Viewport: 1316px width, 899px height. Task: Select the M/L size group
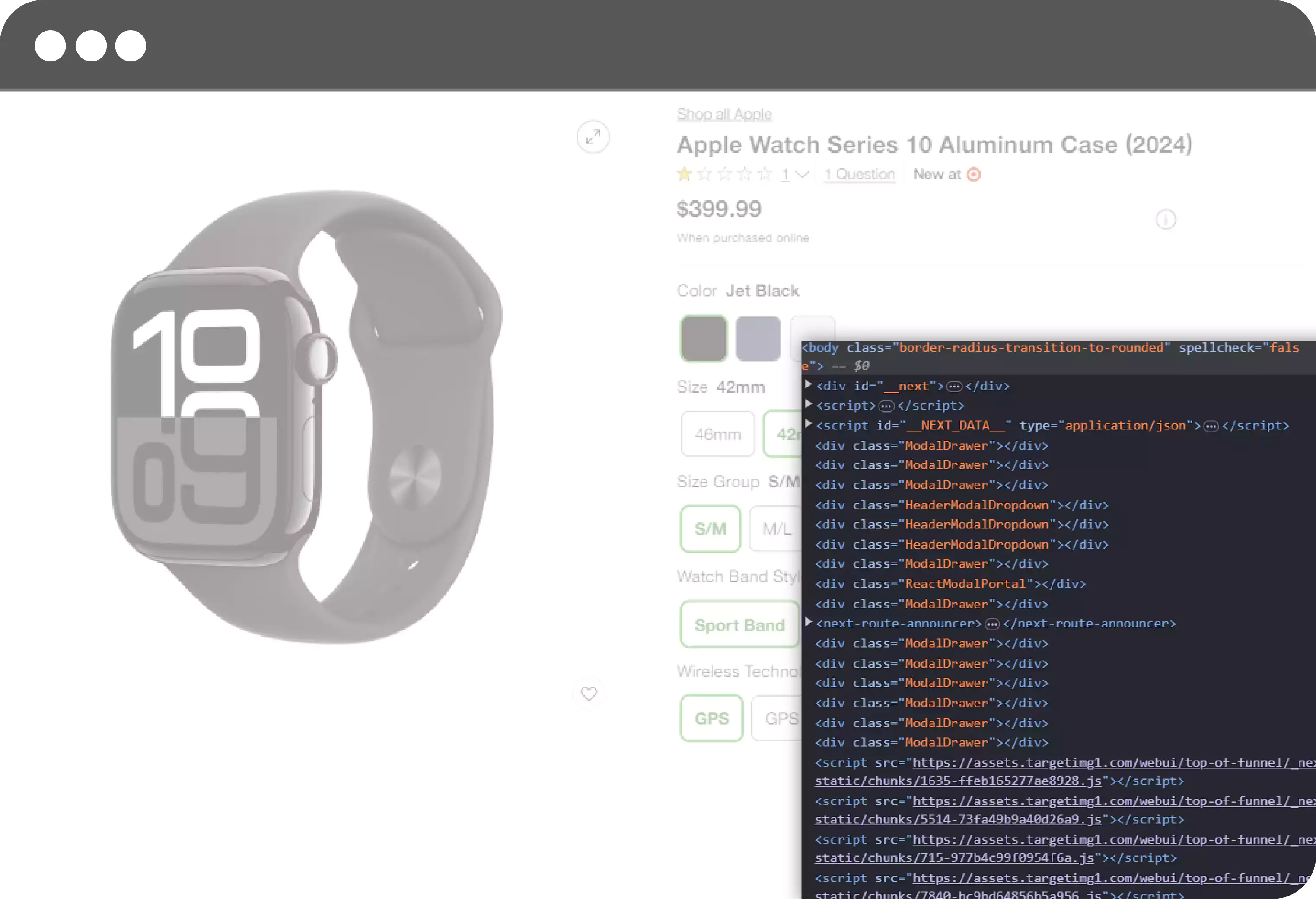tap(776, 528)
